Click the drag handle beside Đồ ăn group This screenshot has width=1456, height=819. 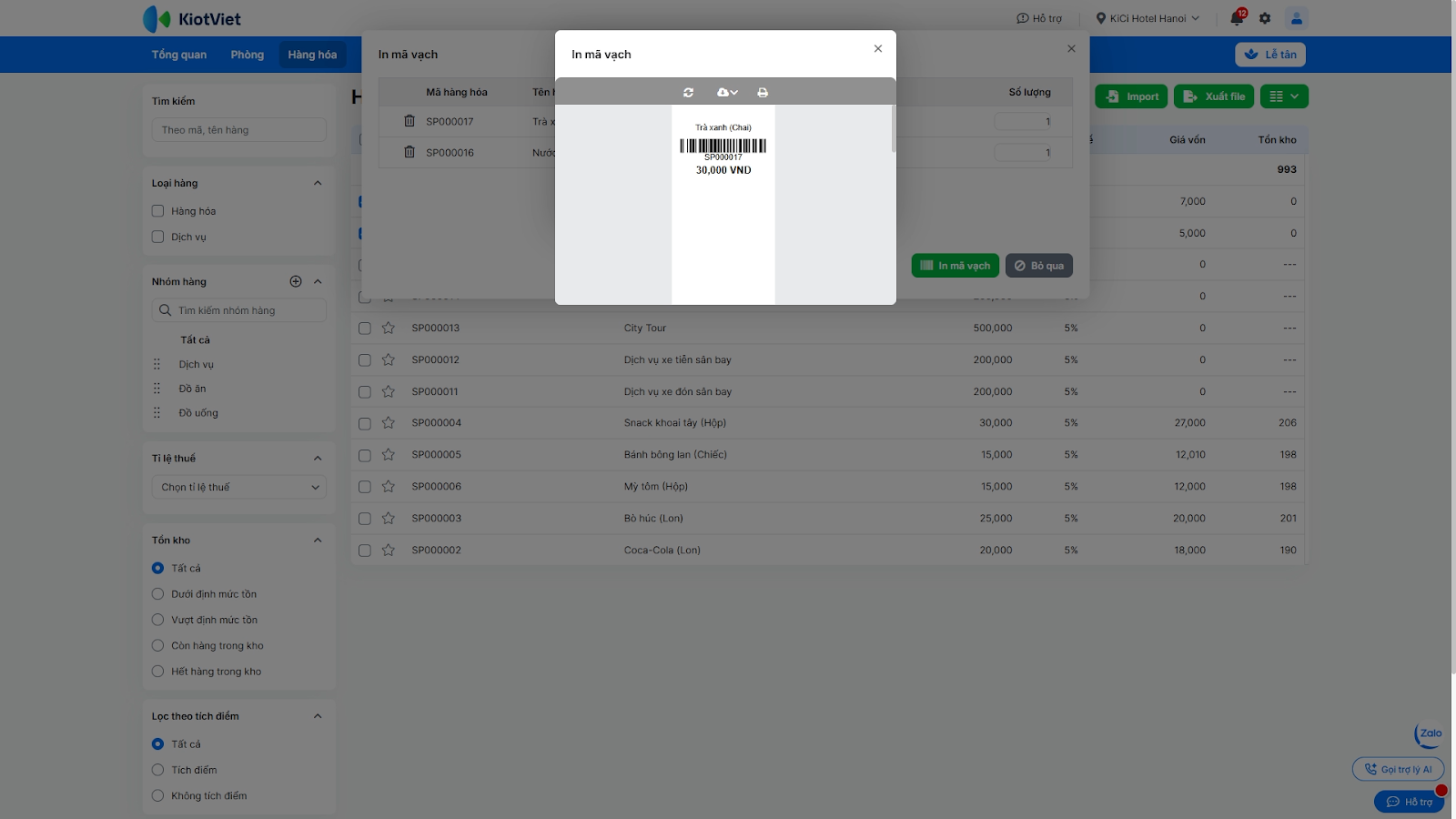[157, 389]
